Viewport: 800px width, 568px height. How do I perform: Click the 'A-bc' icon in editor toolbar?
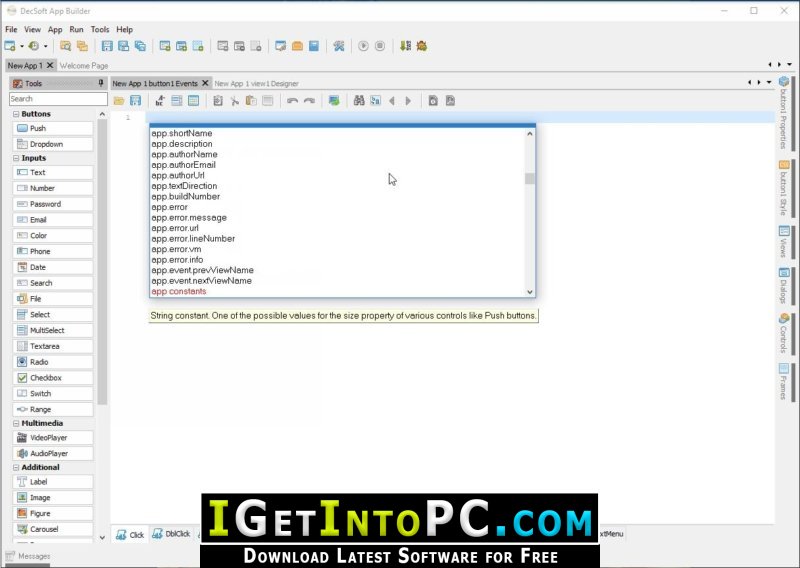coord(160,101)
